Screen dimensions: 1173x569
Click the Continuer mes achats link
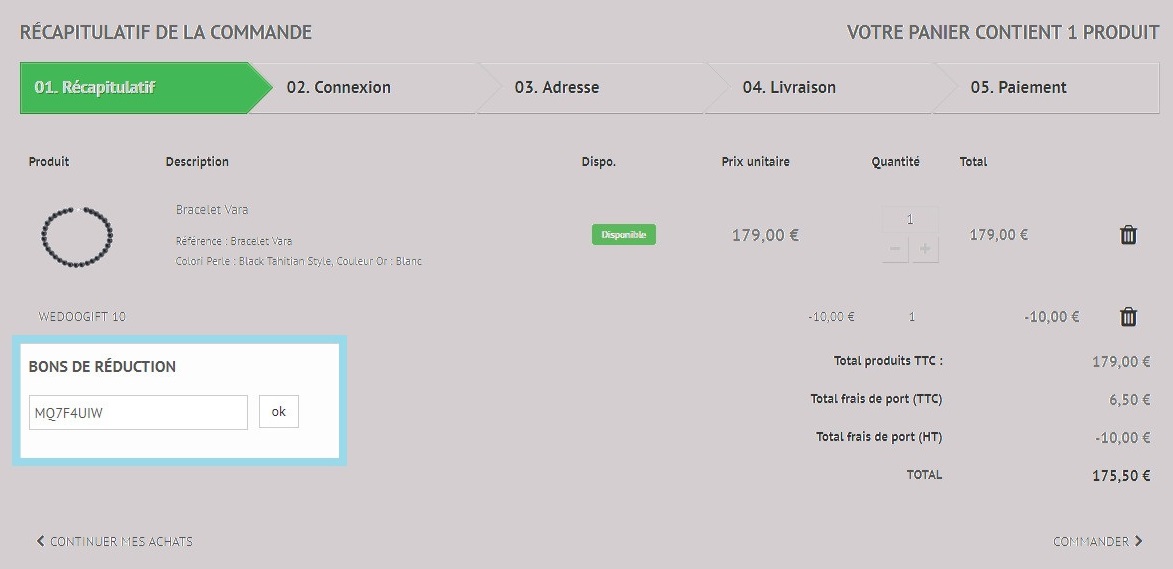pyautogui.click(x=114, y=541)
